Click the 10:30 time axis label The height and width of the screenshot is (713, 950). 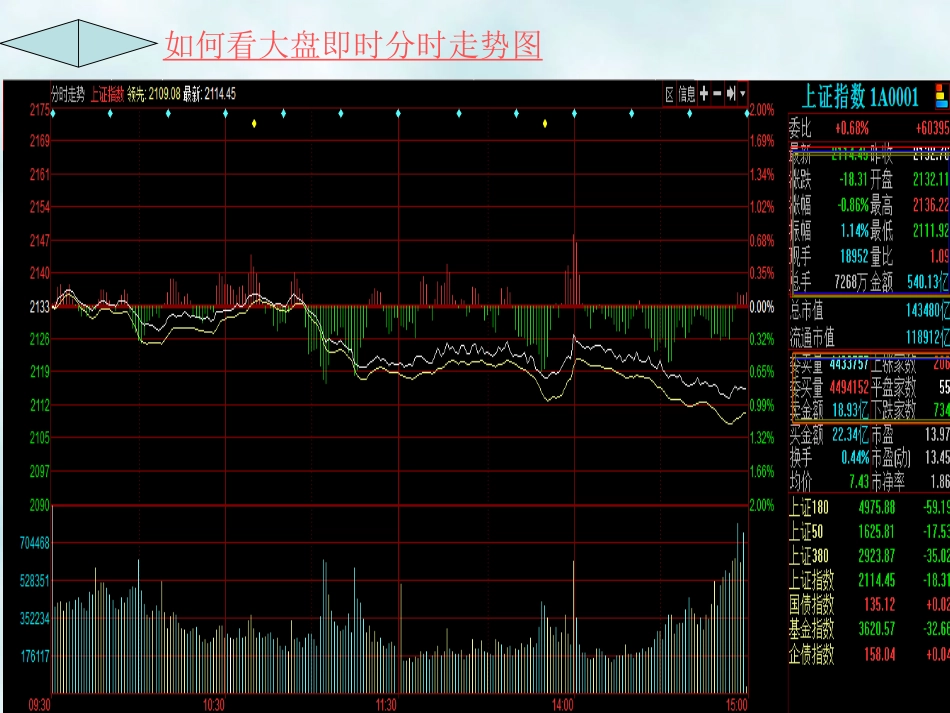213,705
